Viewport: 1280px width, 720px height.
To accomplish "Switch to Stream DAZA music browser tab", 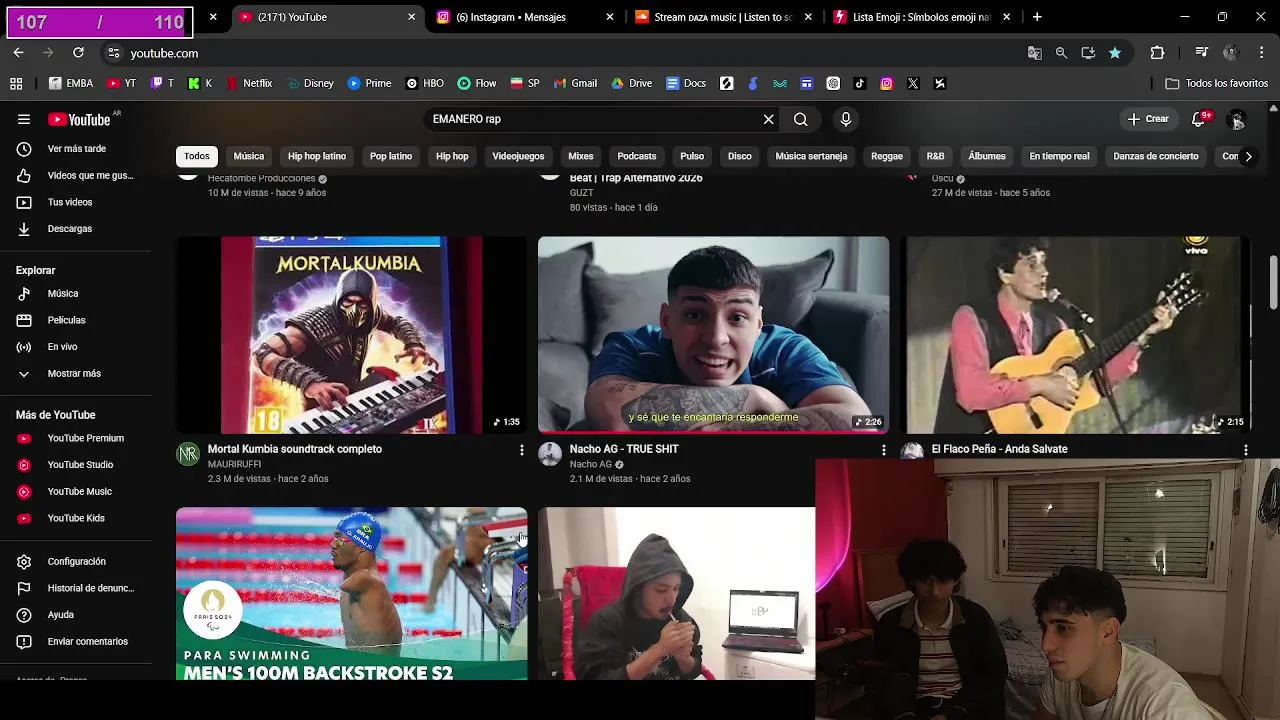I will 723,17.
